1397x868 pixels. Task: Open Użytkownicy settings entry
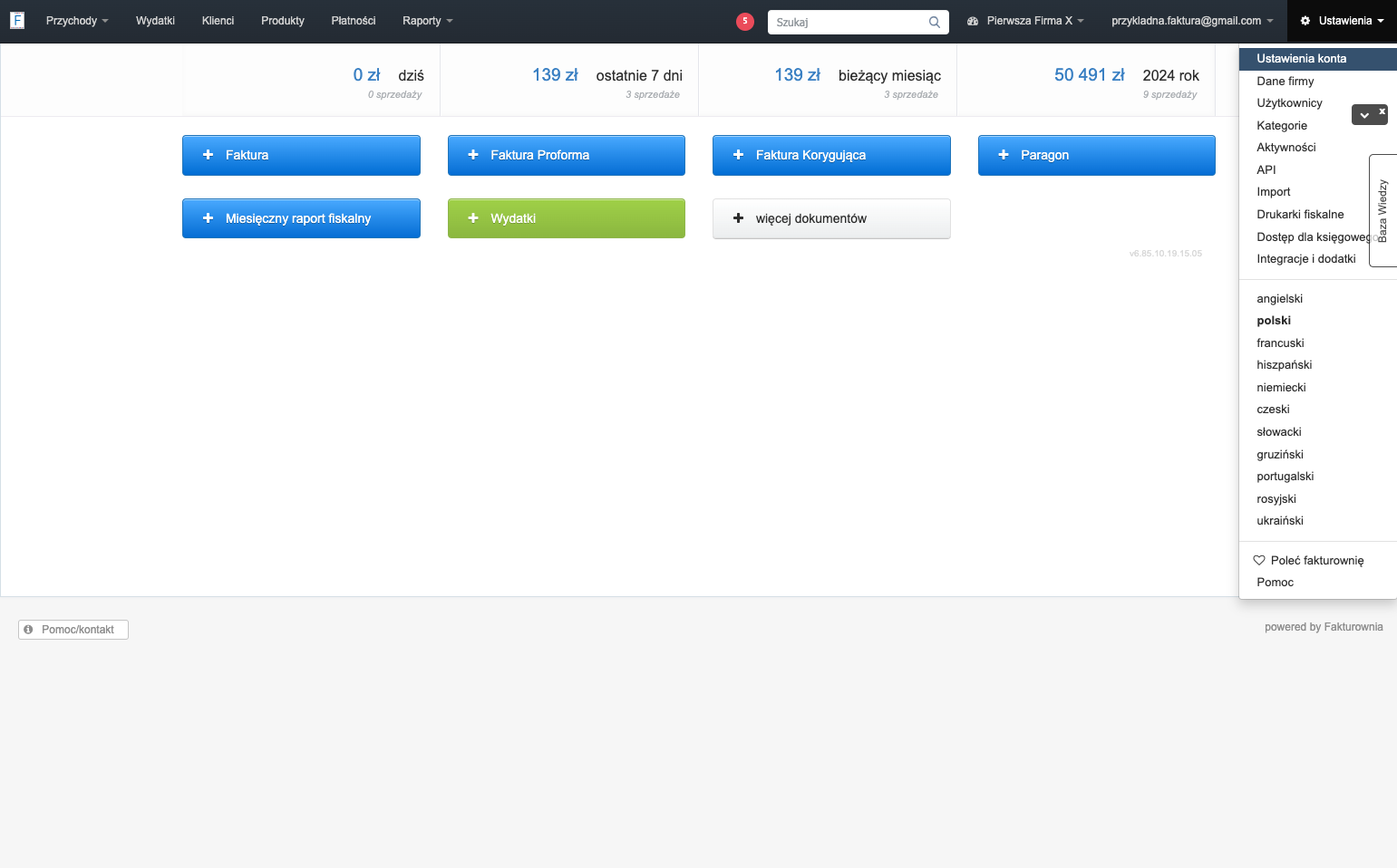[x=1289, y=103]
